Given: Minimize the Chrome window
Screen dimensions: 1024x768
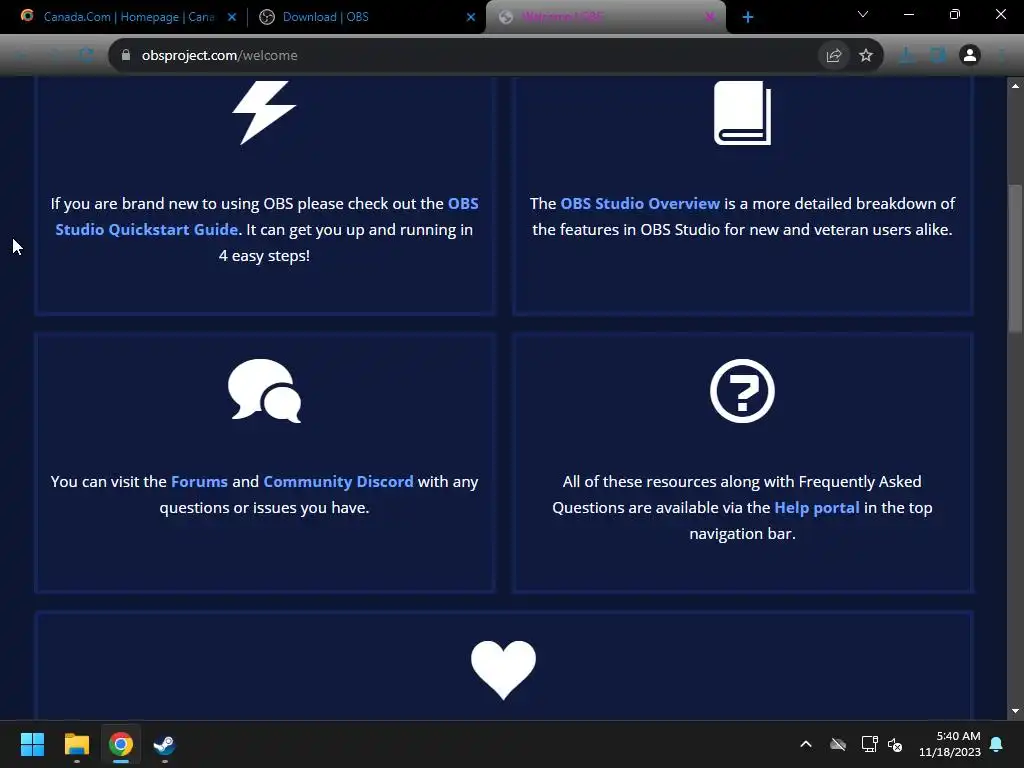Looking at the screenshot, I should pyautogui.click(x=908, y=14).
